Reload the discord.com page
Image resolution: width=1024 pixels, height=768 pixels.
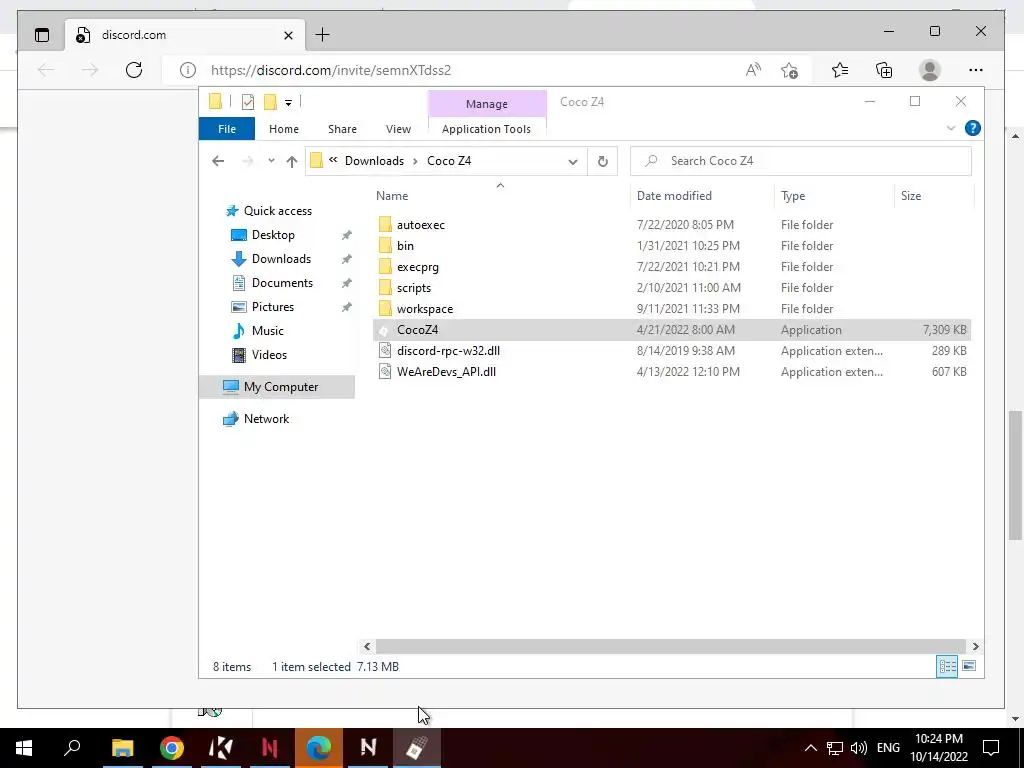tap(134, 70)
